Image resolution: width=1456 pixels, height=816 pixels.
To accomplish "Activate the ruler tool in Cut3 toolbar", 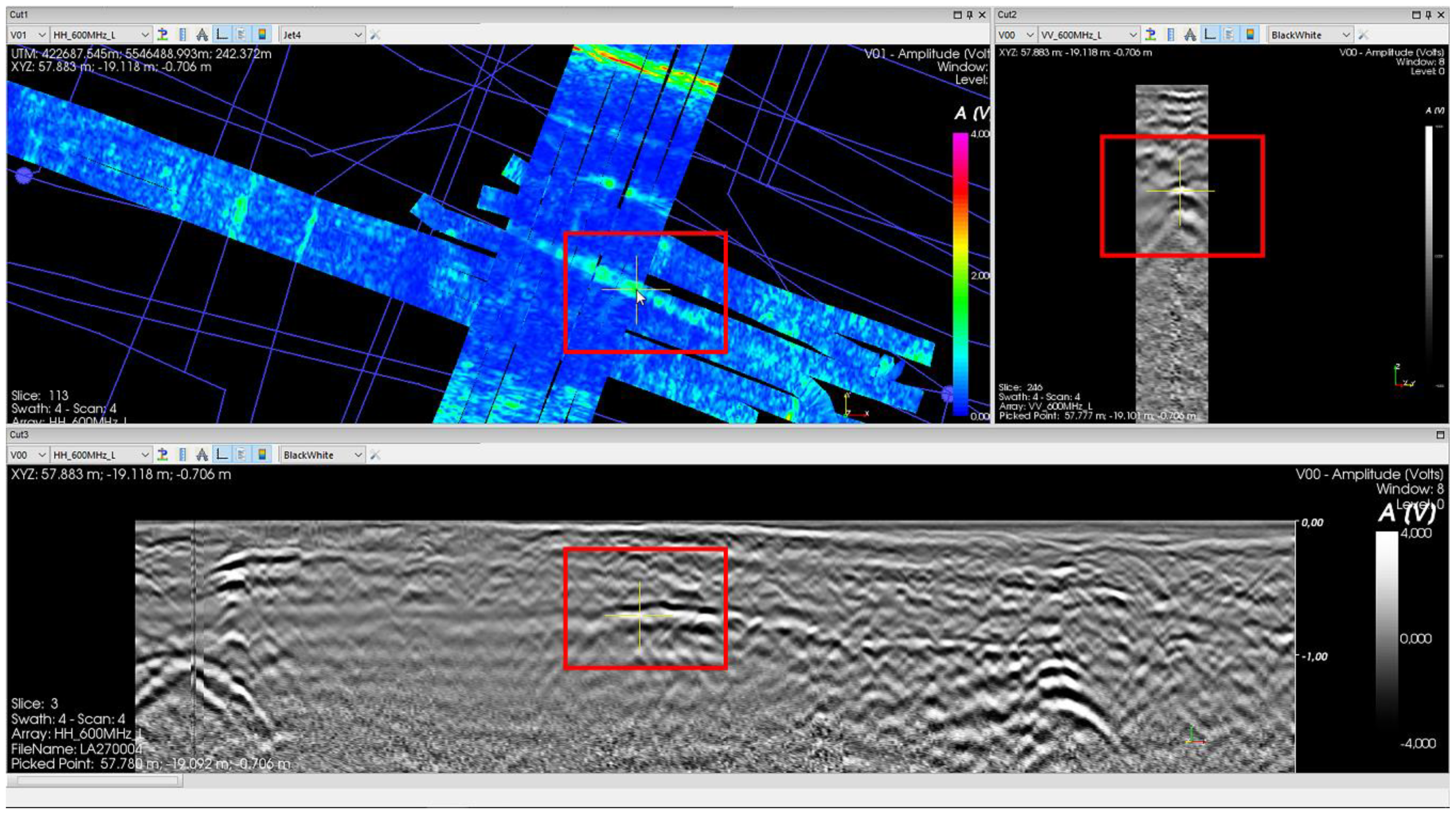I will (x=183, y=455).
